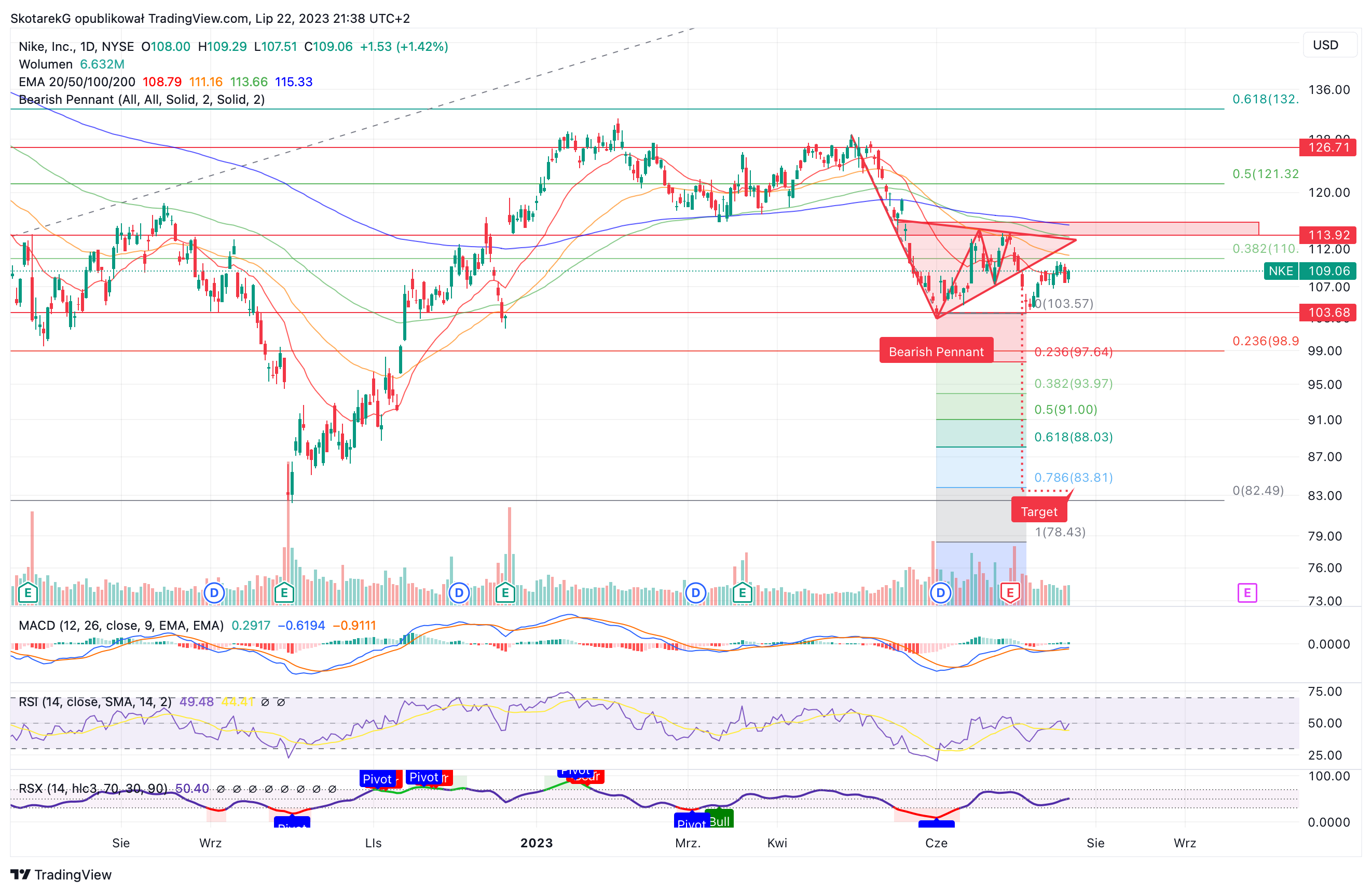Click the 0.618(132. retracement label
This screenshot has width=1372, height=893.
point(1265,99)
